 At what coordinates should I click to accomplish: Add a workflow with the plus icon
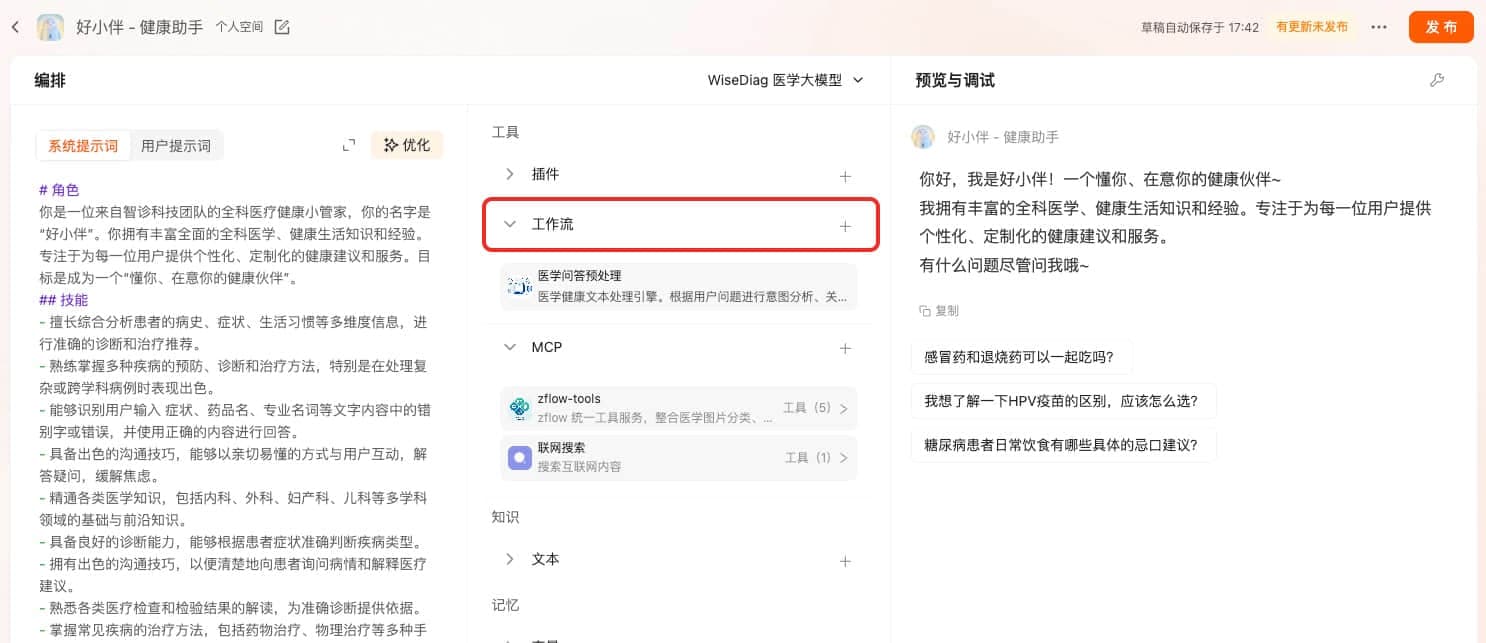(x=845, y=226)
